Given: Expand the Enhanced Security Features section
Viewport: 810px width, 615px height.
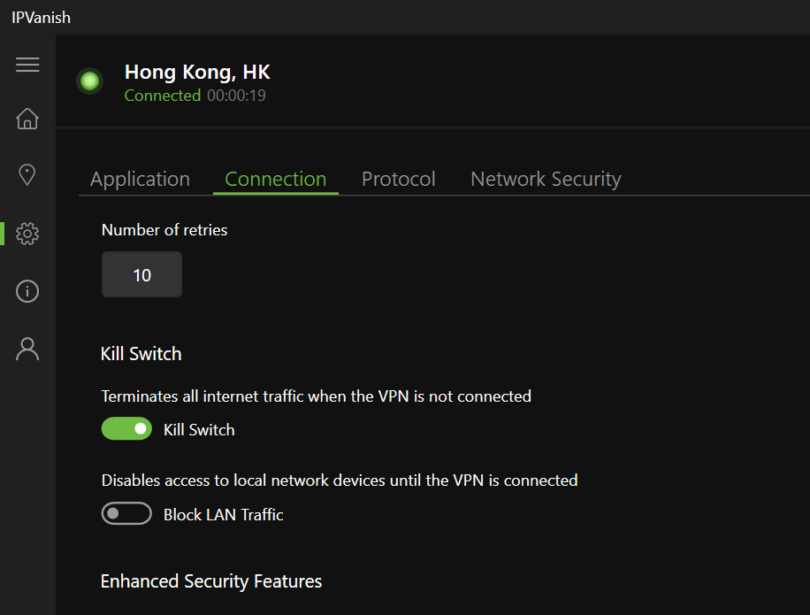Looking at the screenshot, I should tap(211, 581).
